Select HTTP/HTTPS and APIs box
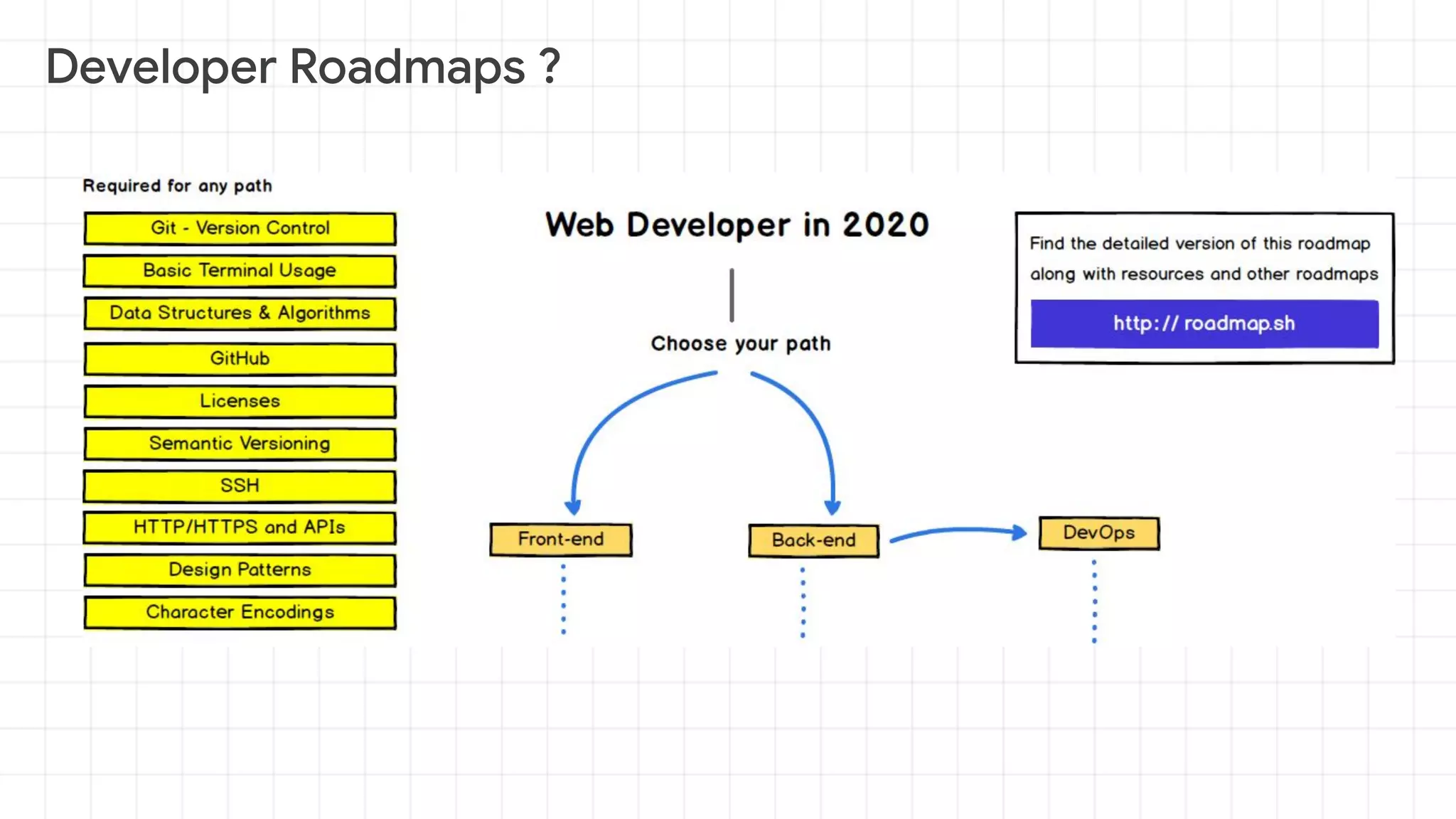Screen dimensions: 1456x819 [240, 528]
